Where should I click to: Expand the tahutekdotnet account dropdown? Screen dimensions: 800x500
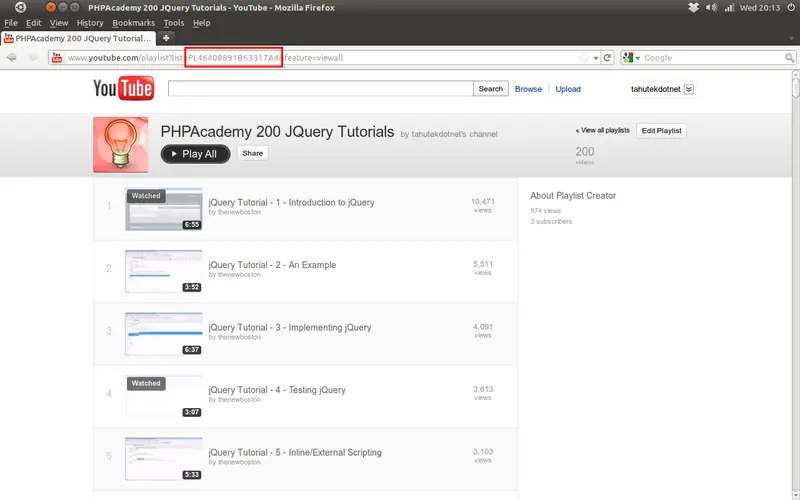tap(688, 89)
